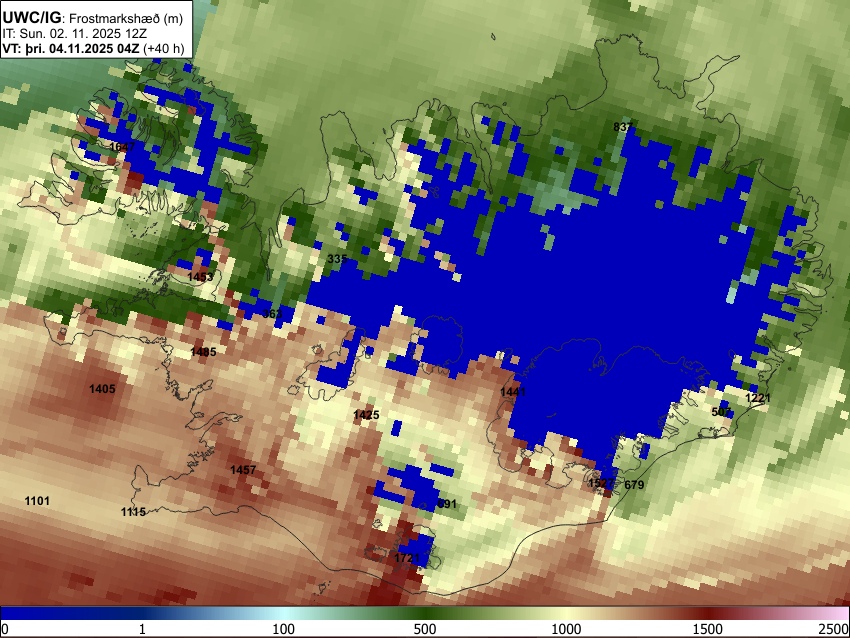The width and height of the screenshot is (850, 638).
Task: Click the map value 1115
Action: (133, 512)
